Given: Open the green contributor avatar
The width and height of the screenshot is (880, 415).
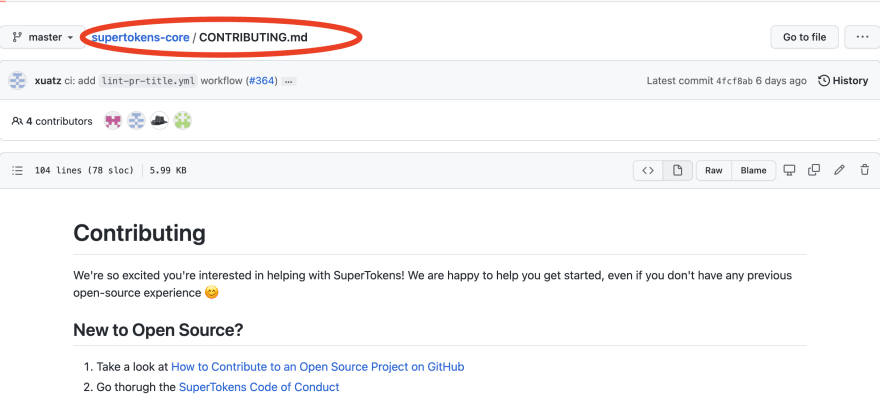Looking at the screenshot, I should pos(182,121).
